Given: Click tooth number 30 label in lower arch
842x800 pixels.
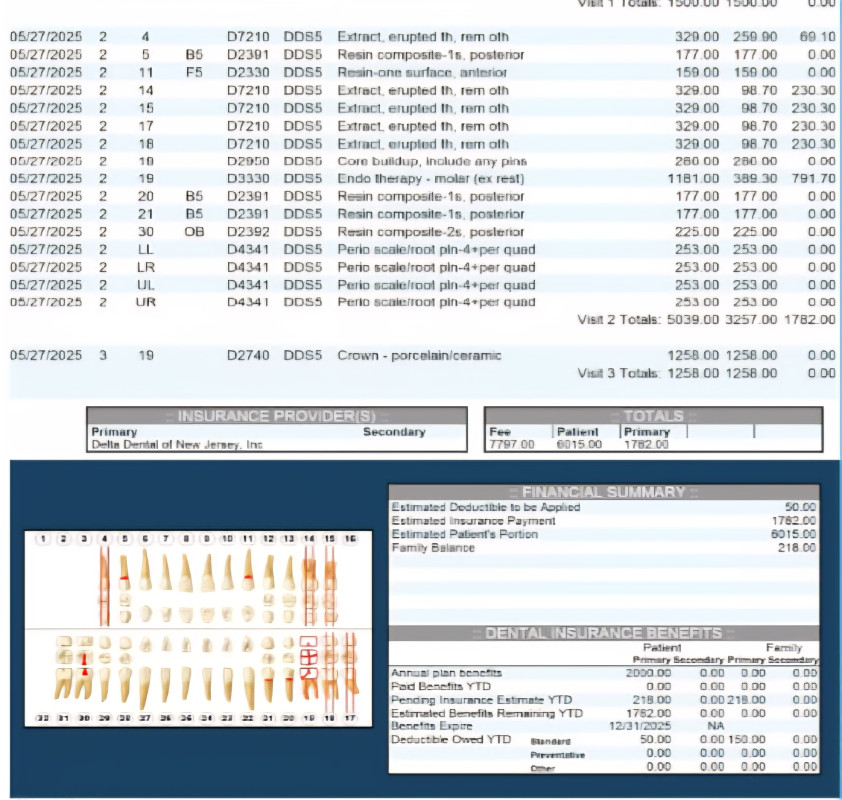Looking at the screenshot, I should [84, 719].
